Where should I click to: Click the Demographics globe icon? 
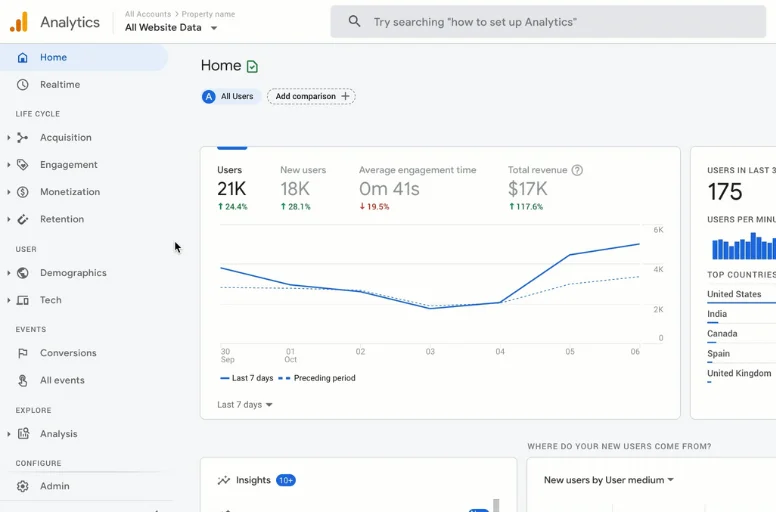tap(23, 273)
